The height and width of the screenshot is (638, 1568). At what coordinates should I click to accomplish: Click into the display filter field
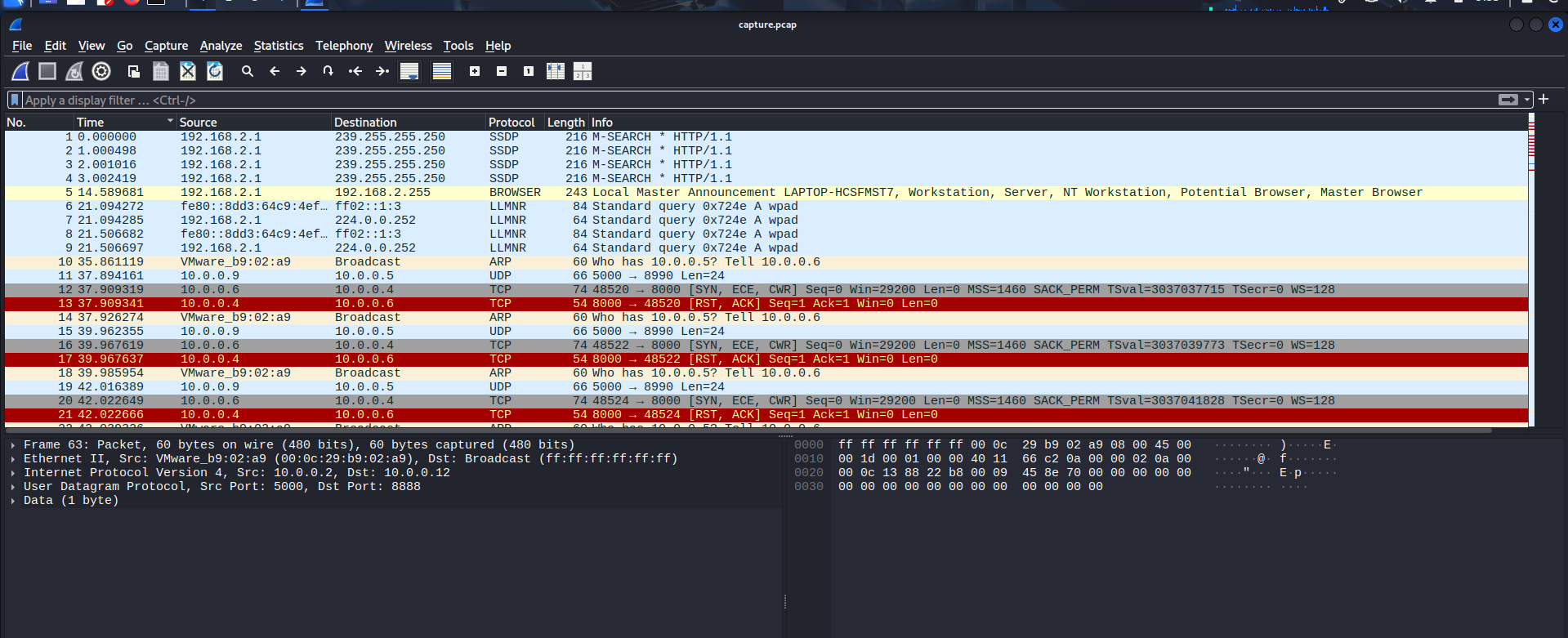(x=735, y=100)
